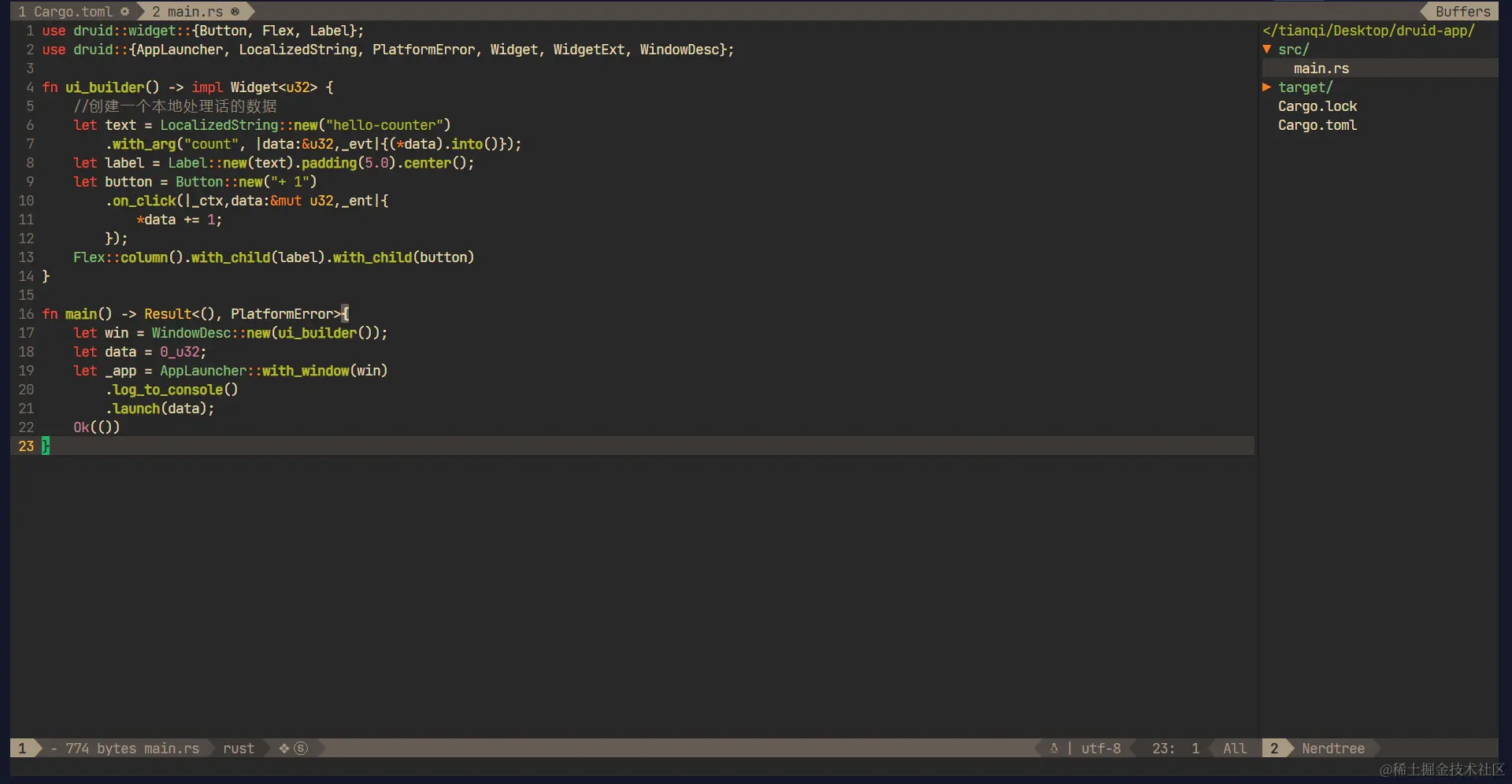
Task: Click 'Flex::column()' on line 13
Action: (128, 257)
